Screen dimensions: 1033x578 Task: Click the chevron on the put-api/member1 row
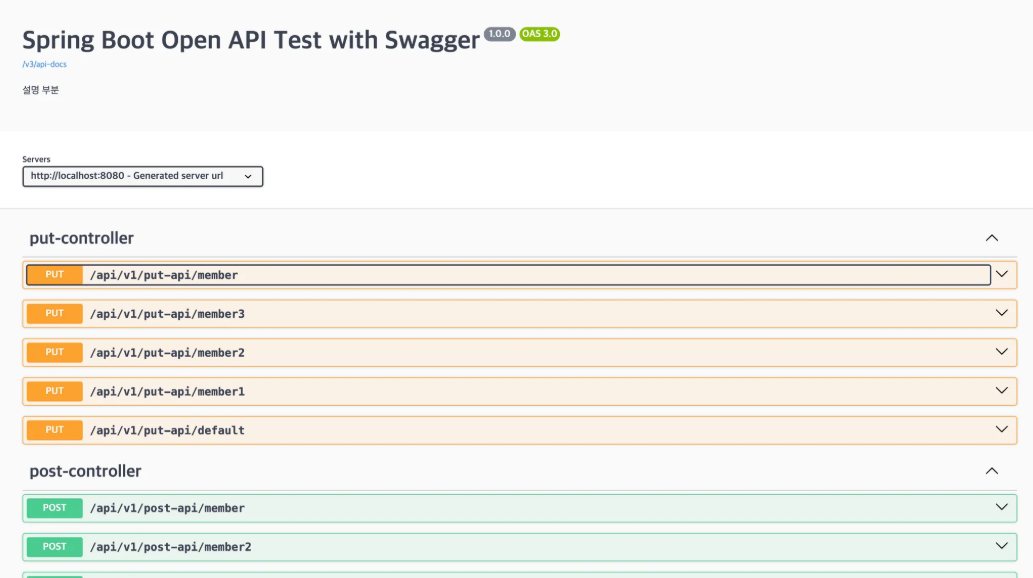pos(1001,391)
